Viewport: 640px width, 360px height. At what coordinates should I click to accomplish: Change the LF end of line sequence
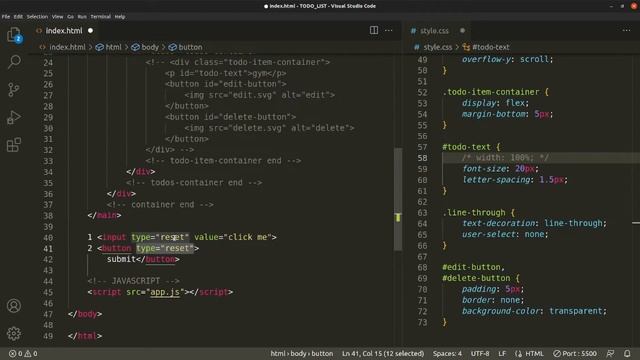click(x=502, y=353)
